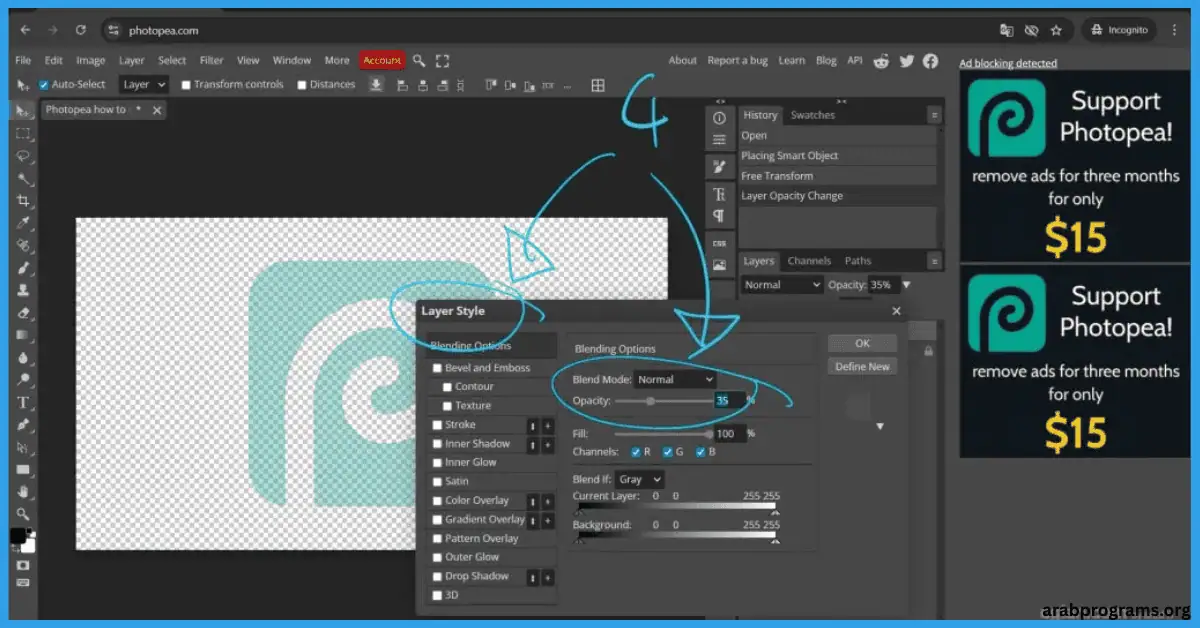This screenshot has height=628, width=1200.
Task: Open Photopea's Reddit page icon
Action: [881, 61]
